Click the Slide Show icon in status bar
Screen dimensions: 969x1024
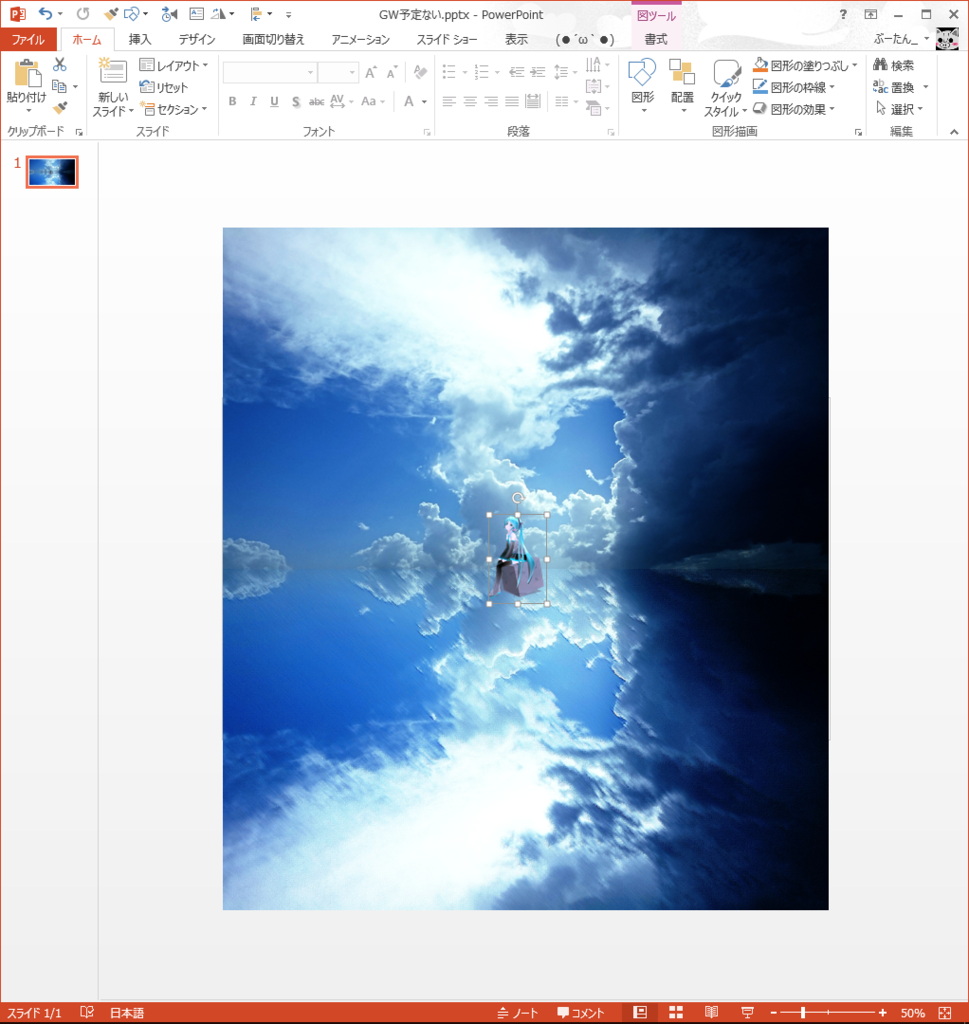[747, 1012]
